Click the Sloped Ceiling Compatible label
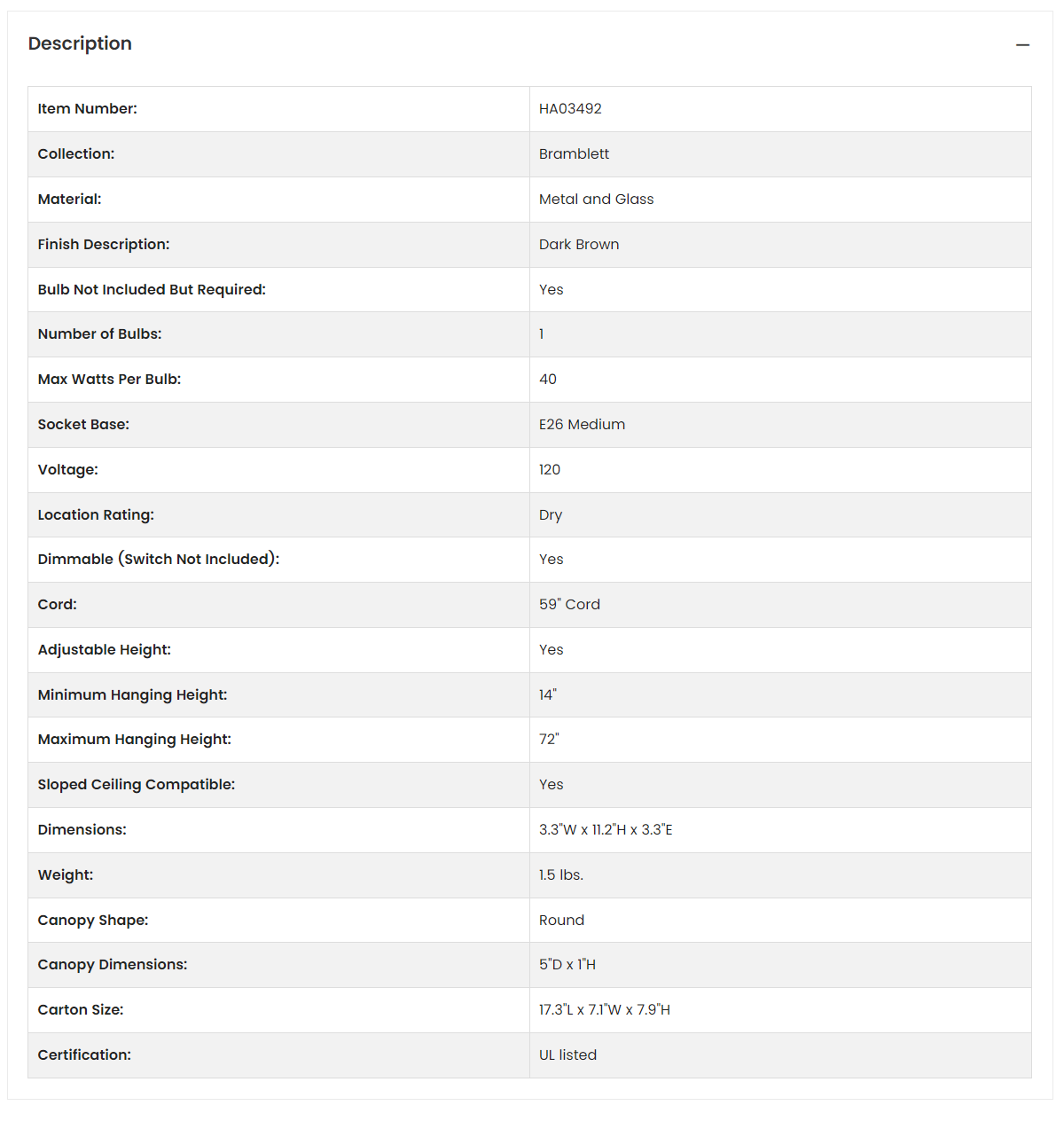The height and width of the screenshot is (1129, 1064). point(136,785)
